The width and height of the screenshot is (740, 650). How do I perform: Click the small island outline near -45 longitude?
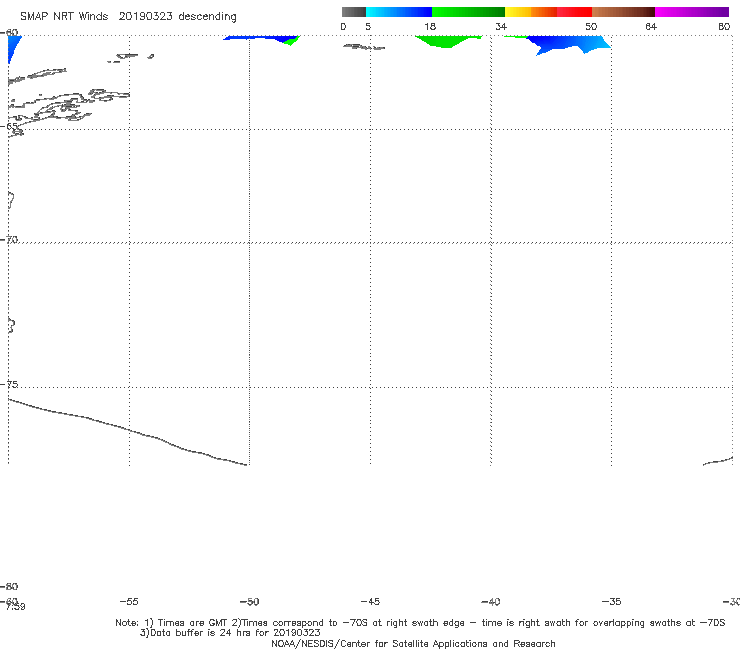(x=364, y=47)
